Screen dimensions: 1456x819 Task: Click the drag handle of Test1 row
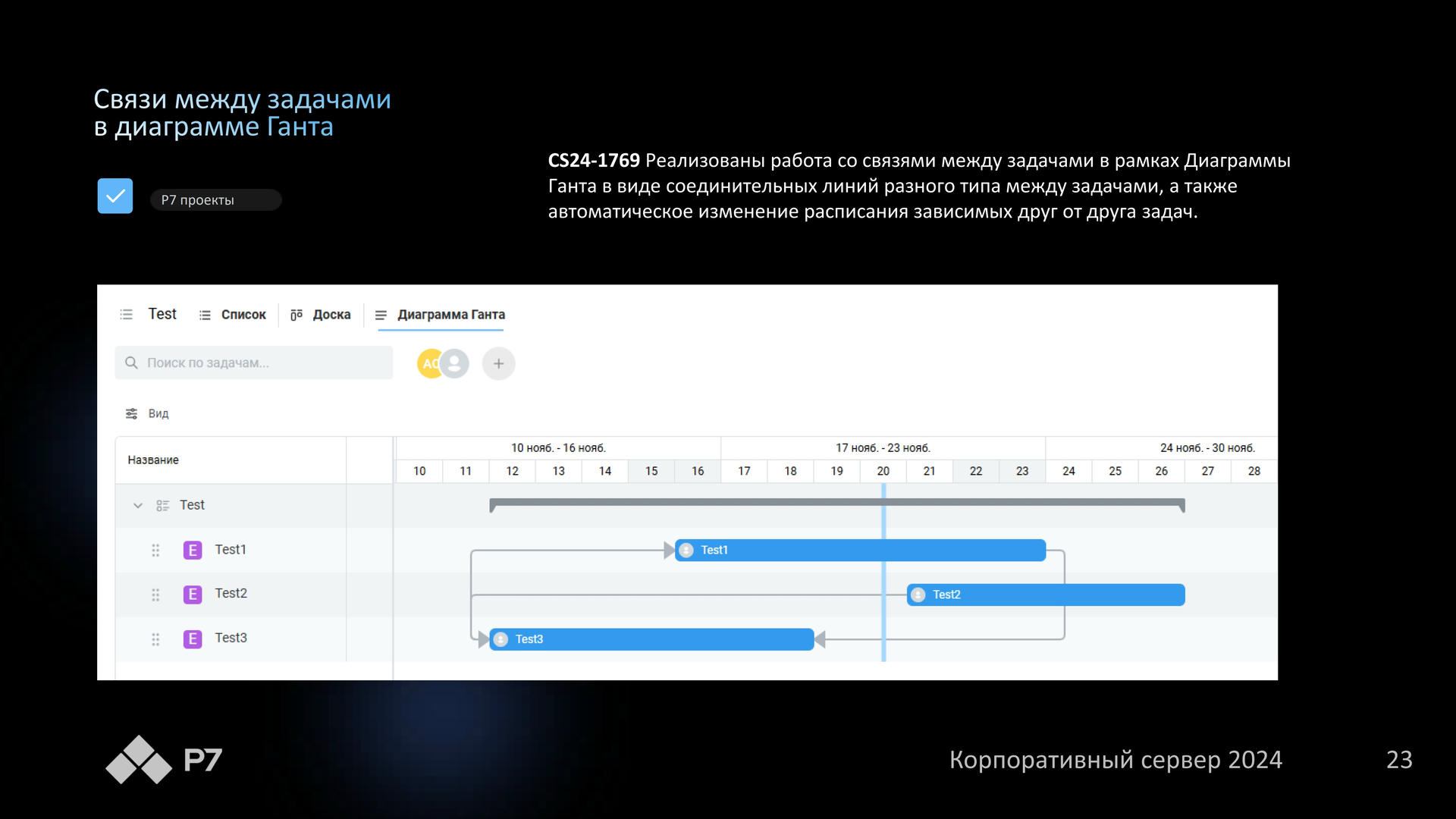(155, 550)
